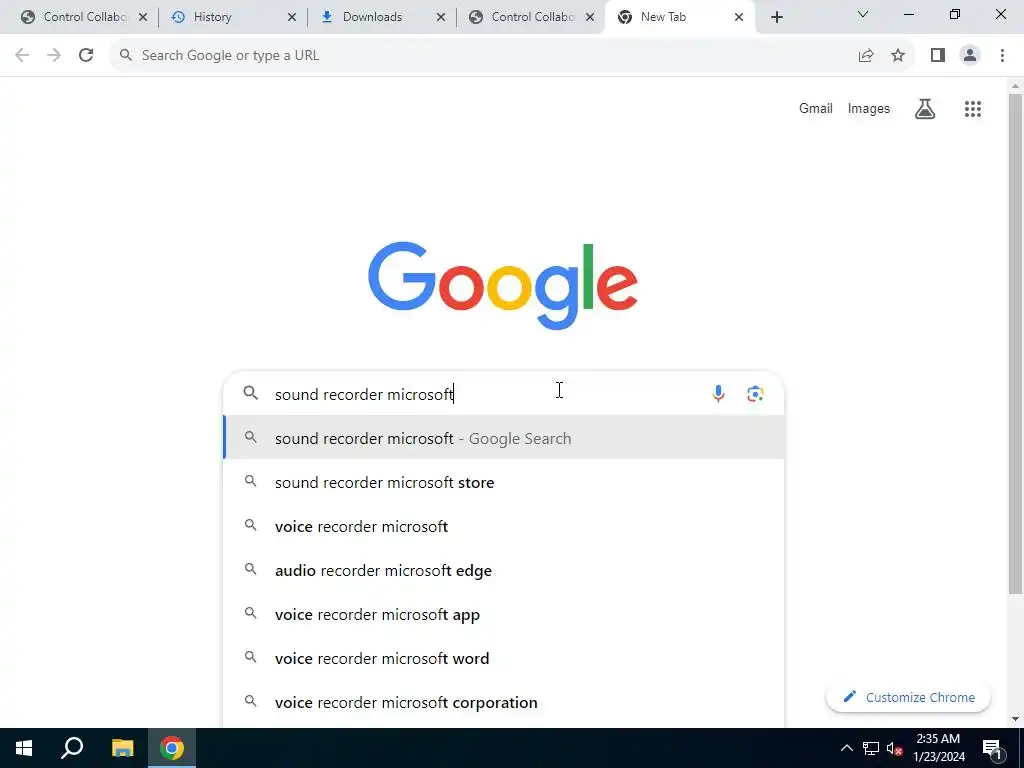Toggle the Chrome side panel

pyautogui.click(x=938, y=56)
